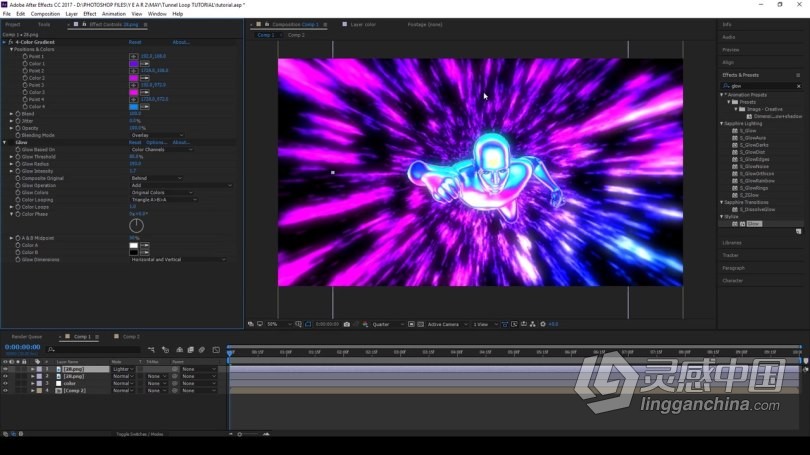The width and height of the screenshot is (810, 455).
Task: Click the Point 1 crosshair position picker
Action: point(133,56)
